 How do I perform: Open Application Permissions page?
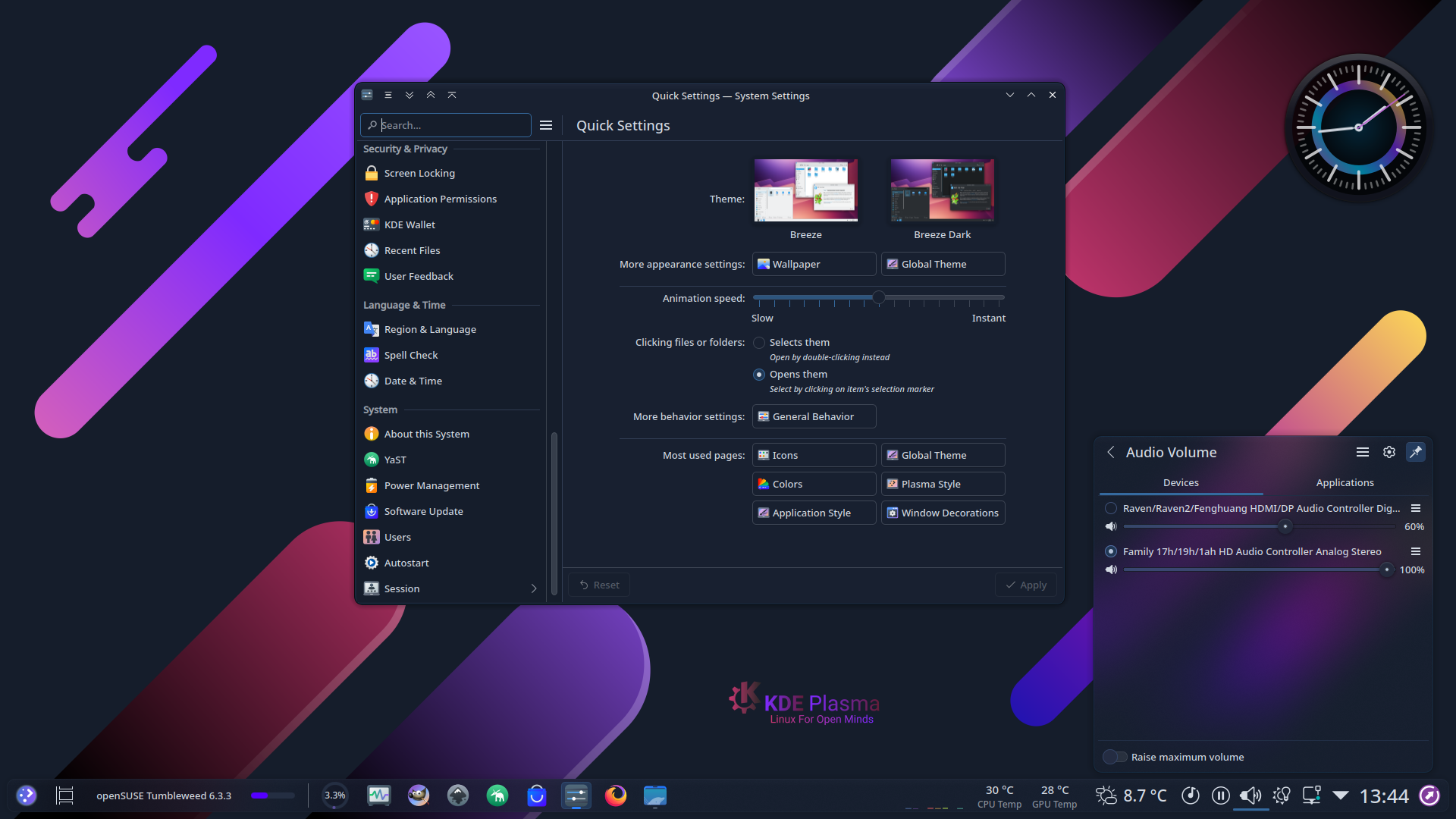450,199
